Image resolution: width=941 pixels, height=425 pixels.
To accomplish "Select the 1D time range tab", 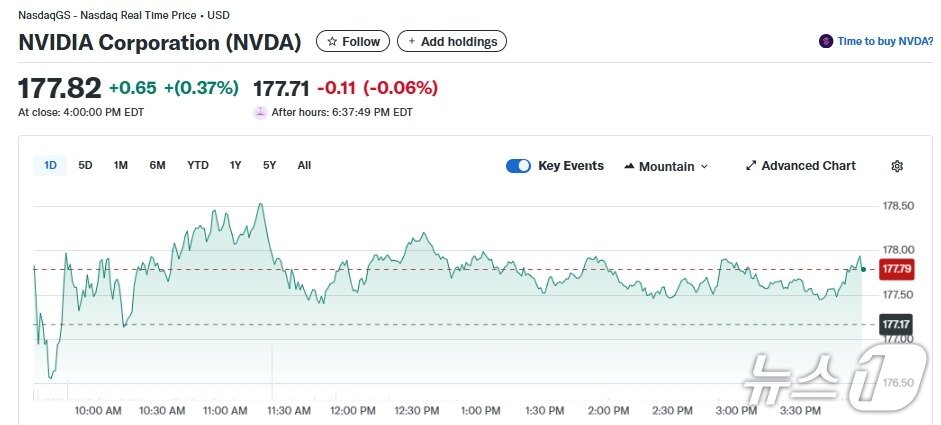I will tap(50, 166).
